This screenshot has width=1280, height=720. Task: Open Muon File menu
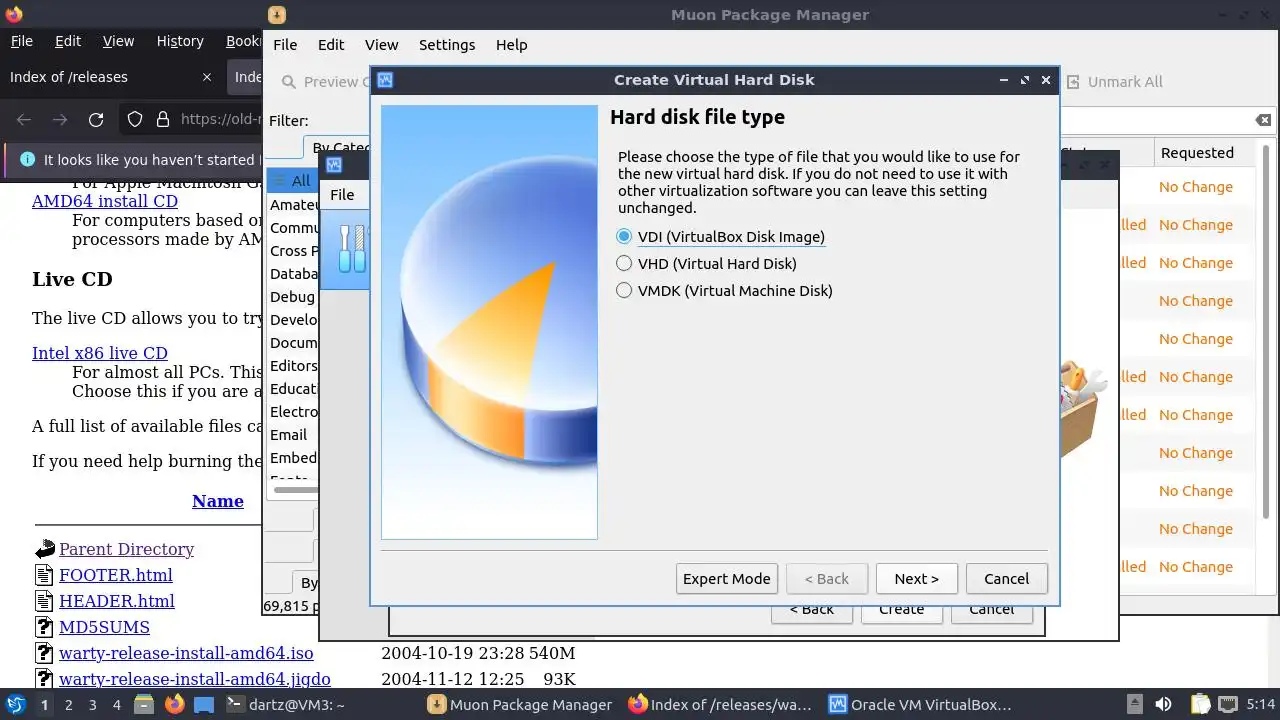tap(285, 45)
